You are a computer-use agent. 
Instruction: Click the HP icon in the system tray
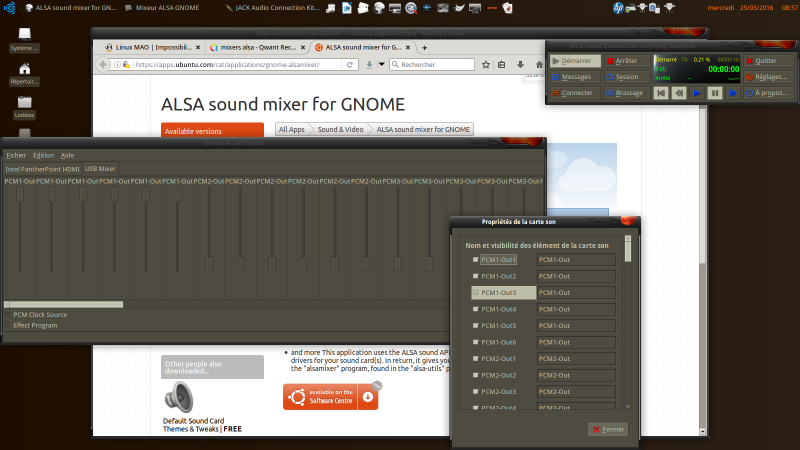pyautogui.click(x=618, y=8)
